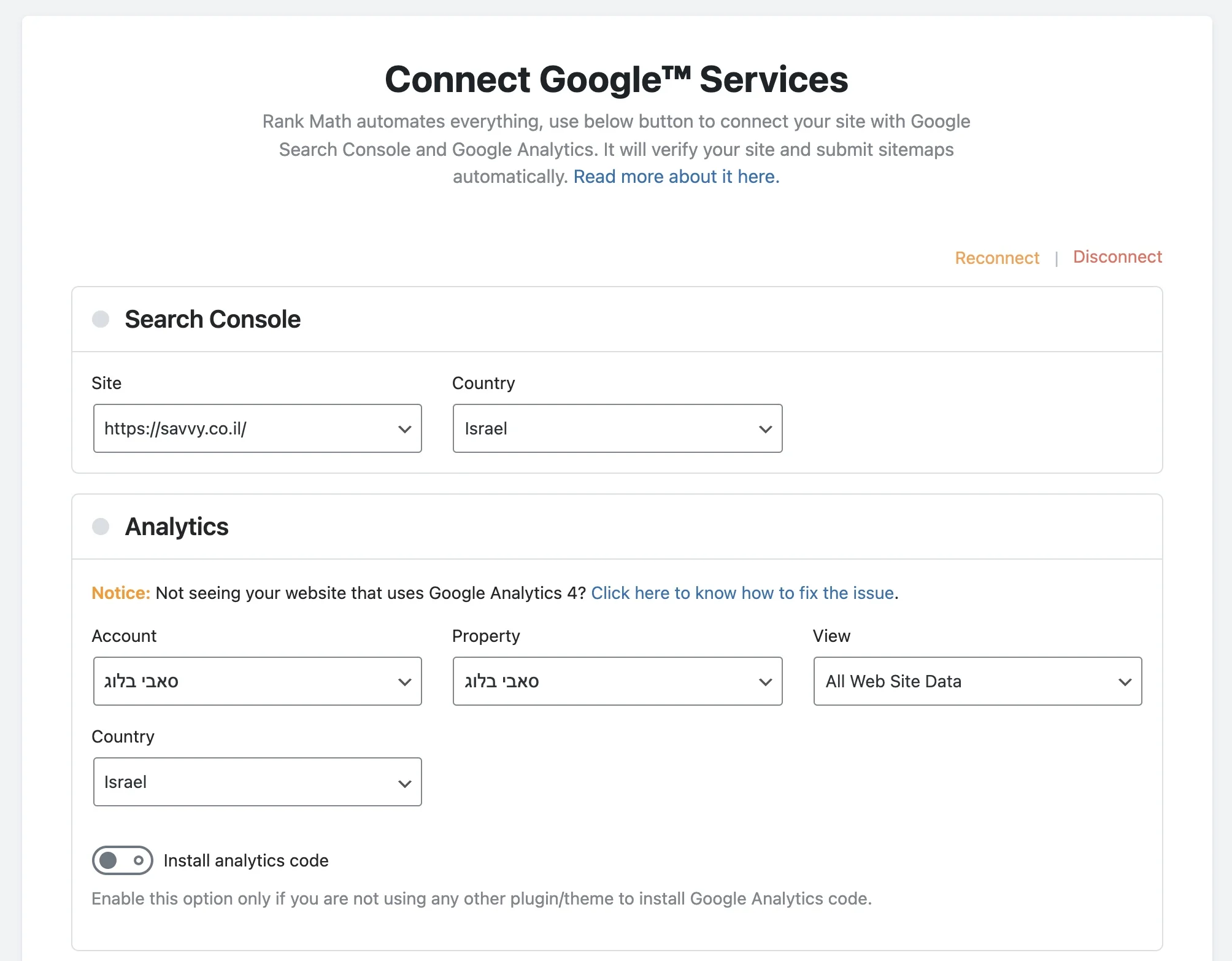This screenshot has height=961, width=1232.
Task: Open the Analytics Country dropdown
Action: (x=257, y=782)
